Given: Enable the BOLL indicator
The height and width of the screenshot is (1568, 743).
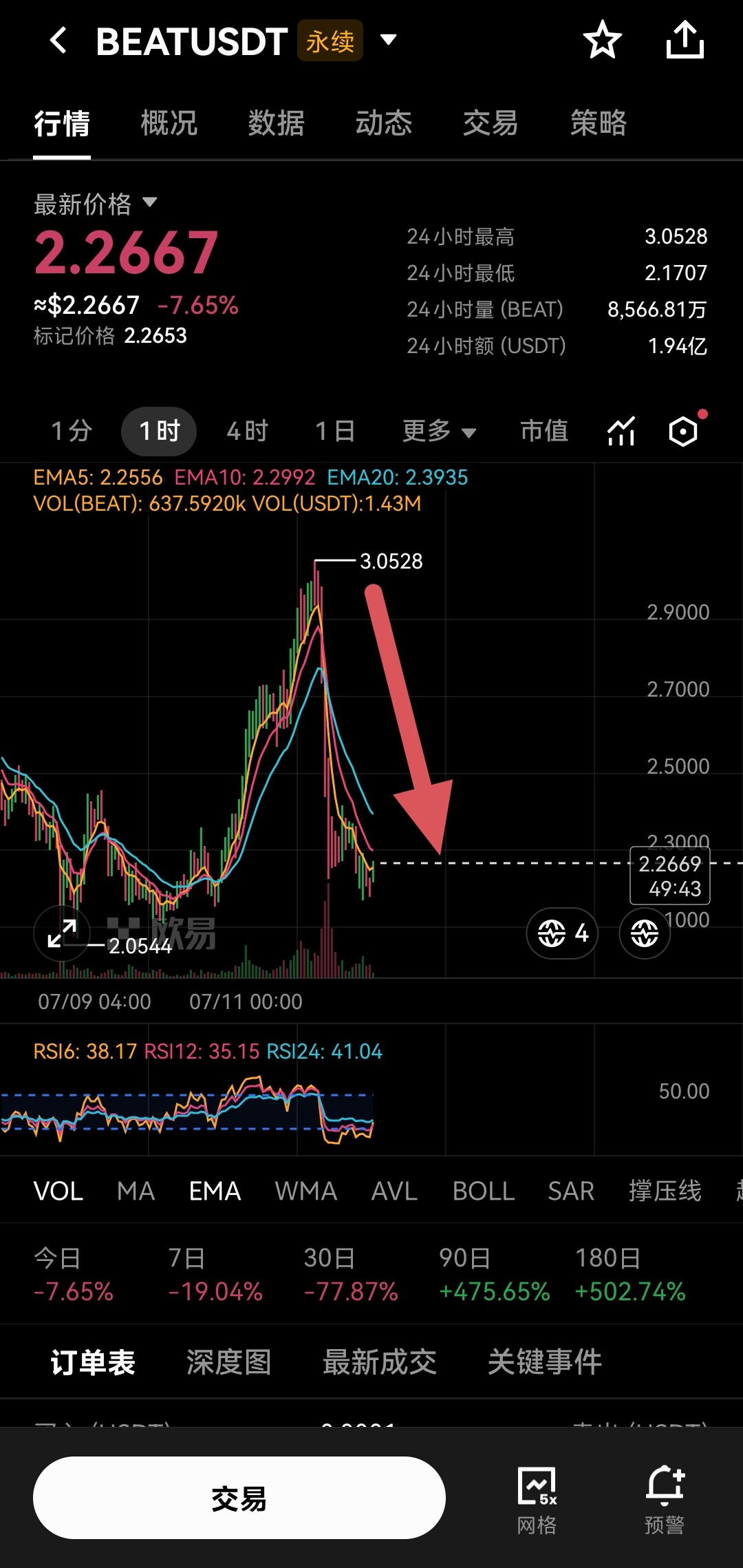Looking at the screenshot, I should [484, 1191].
